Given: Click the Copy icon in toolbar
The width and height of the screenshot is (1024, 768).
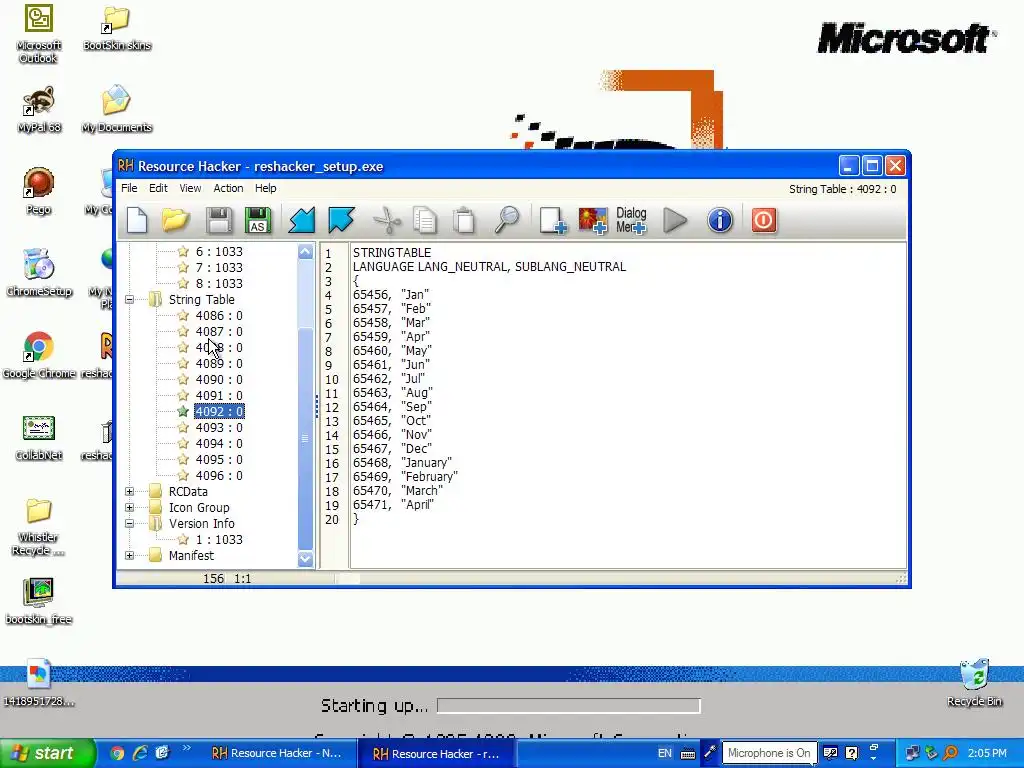Looking at the screenshot, I should coord(425,220).
